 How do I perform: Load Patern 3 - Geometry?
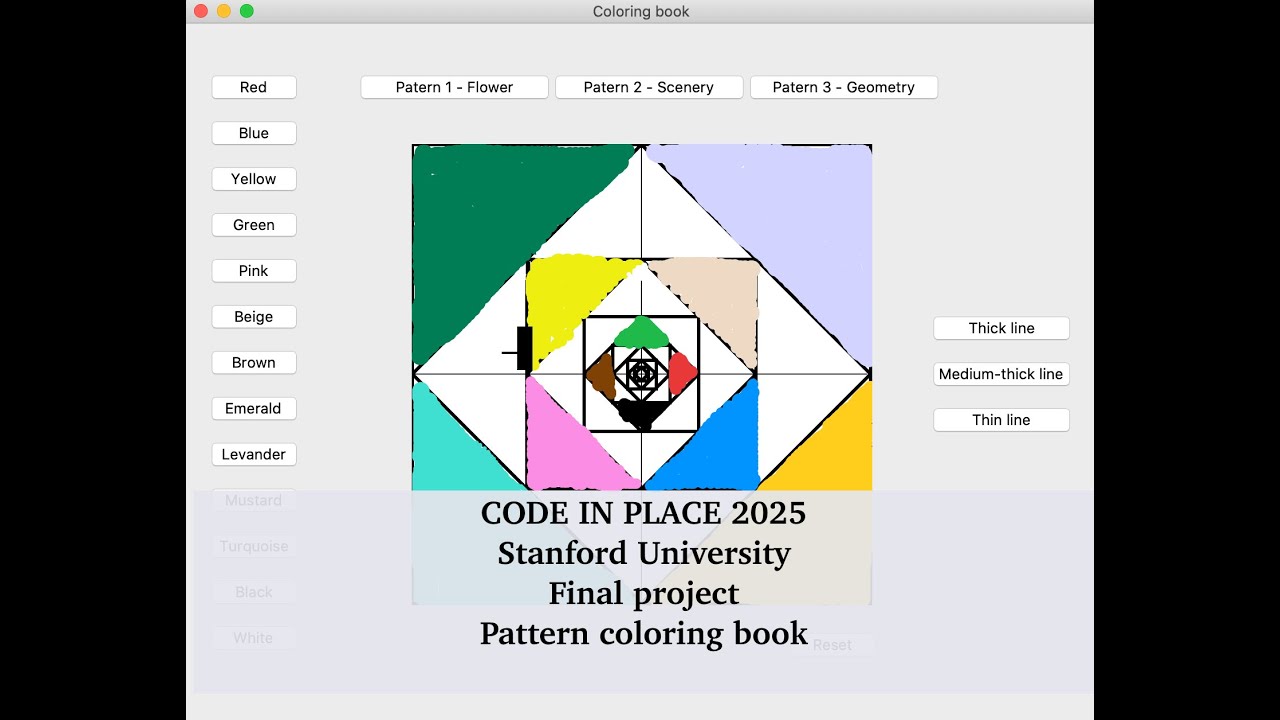(x=844, y=87)
